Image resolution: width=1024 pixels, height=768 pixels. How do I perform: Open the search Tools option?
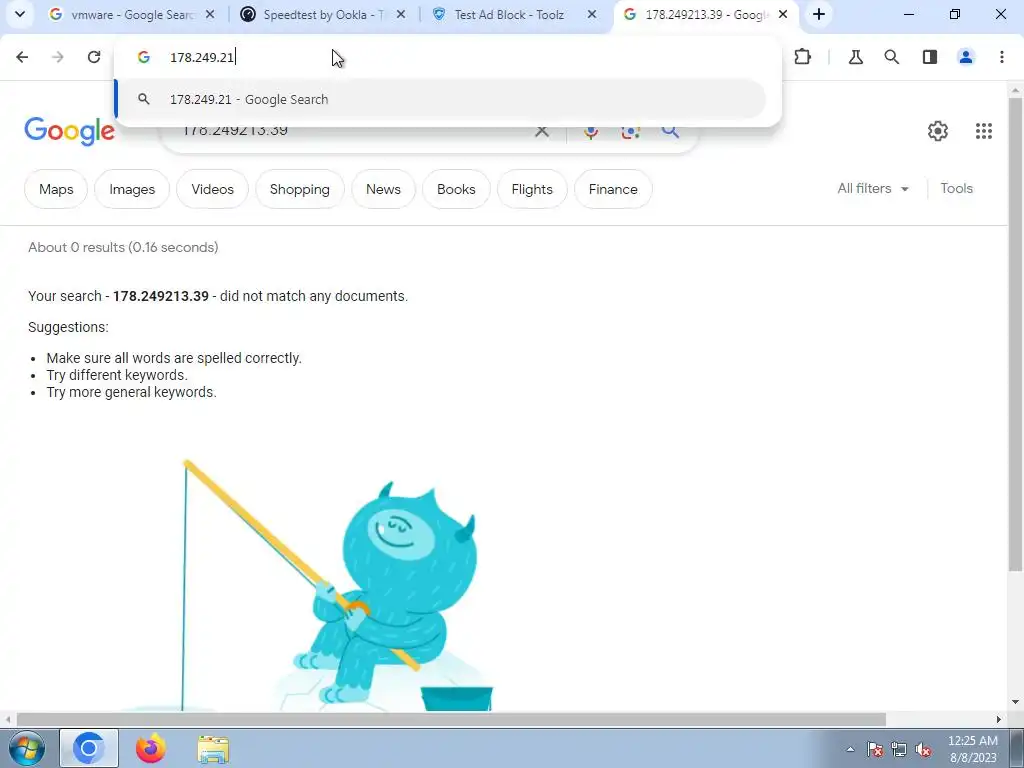click(x=957, y=189)
